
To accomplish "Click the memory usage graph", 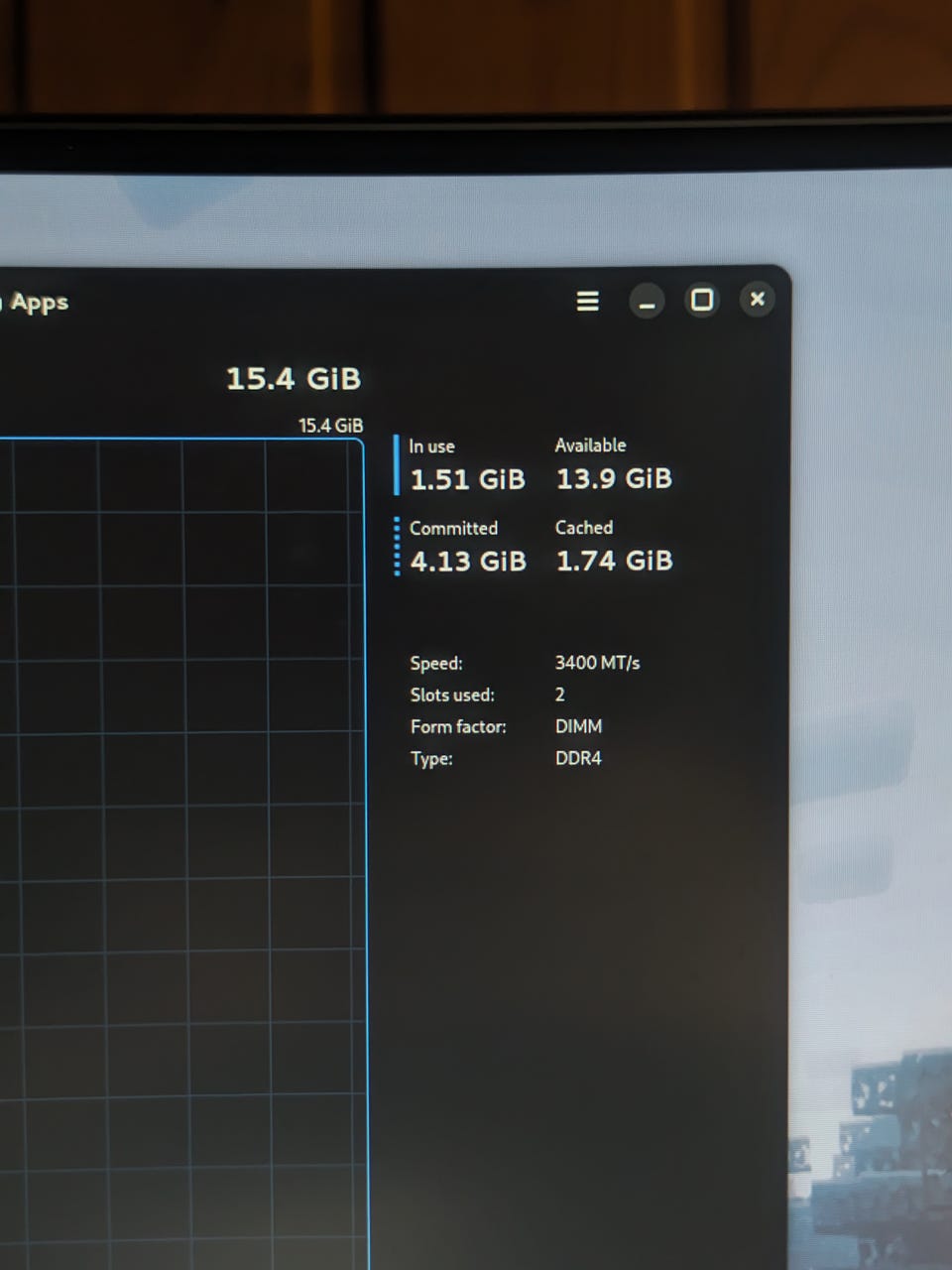I will (182, 853).
